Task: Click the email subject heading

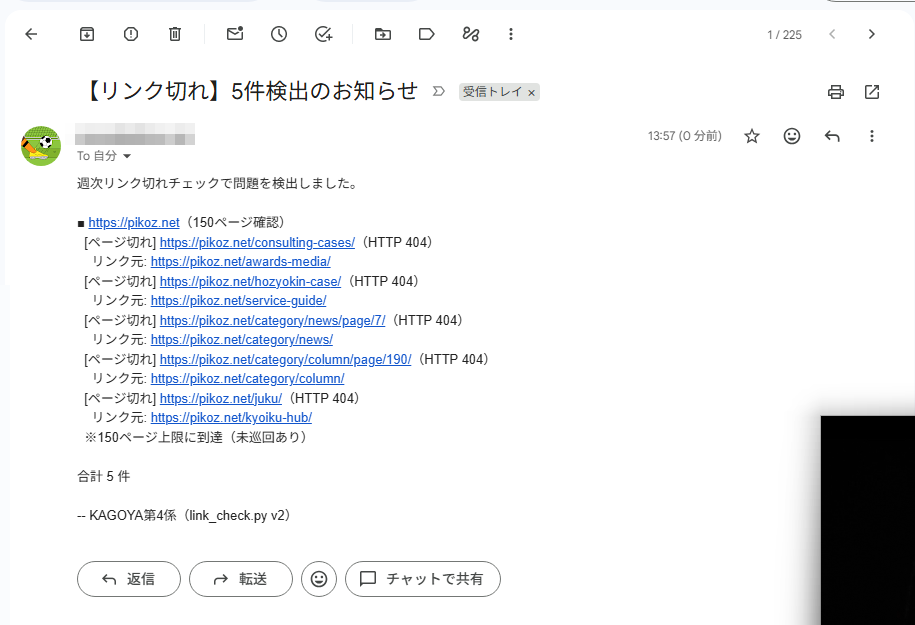Action: click(251, 91)
